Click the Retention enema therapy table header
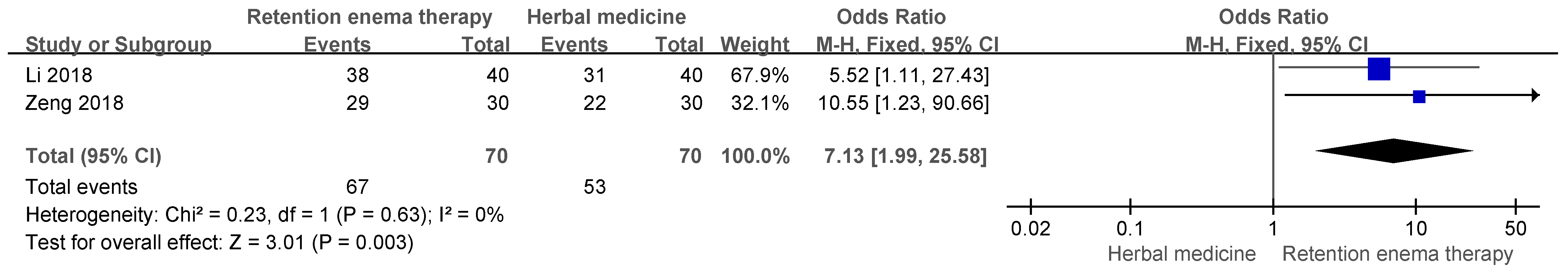This screenshot has height=271, width=1568. [x=369, y=17]
